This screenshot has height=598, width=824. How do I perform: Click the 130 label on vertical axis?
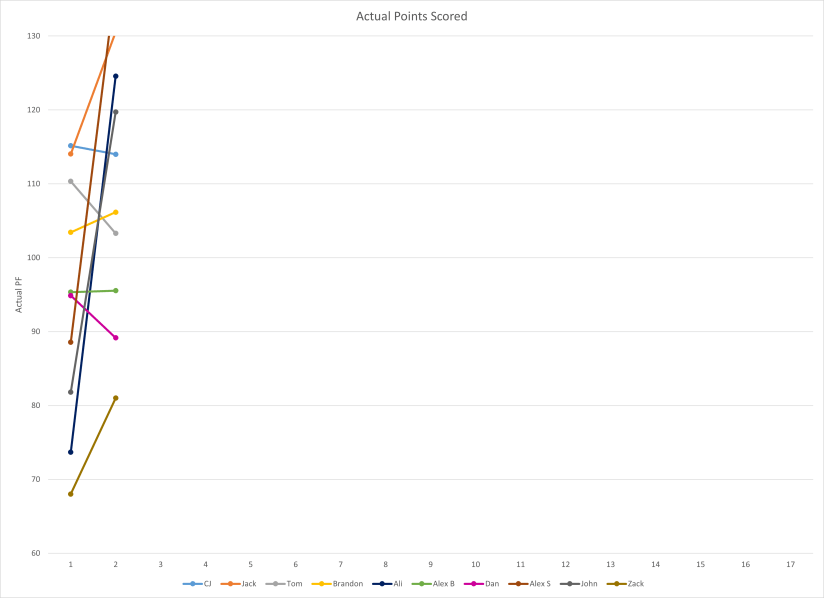[35, 36]
